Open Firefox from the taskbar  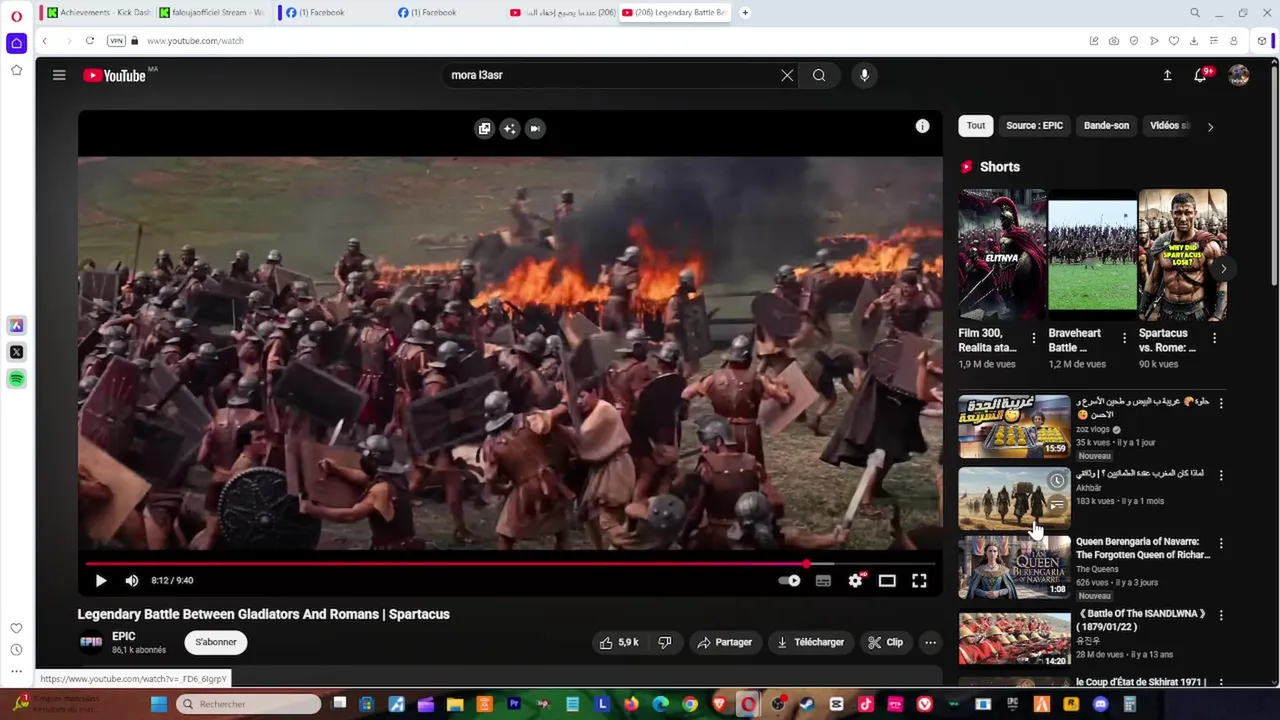pos(631,704)
